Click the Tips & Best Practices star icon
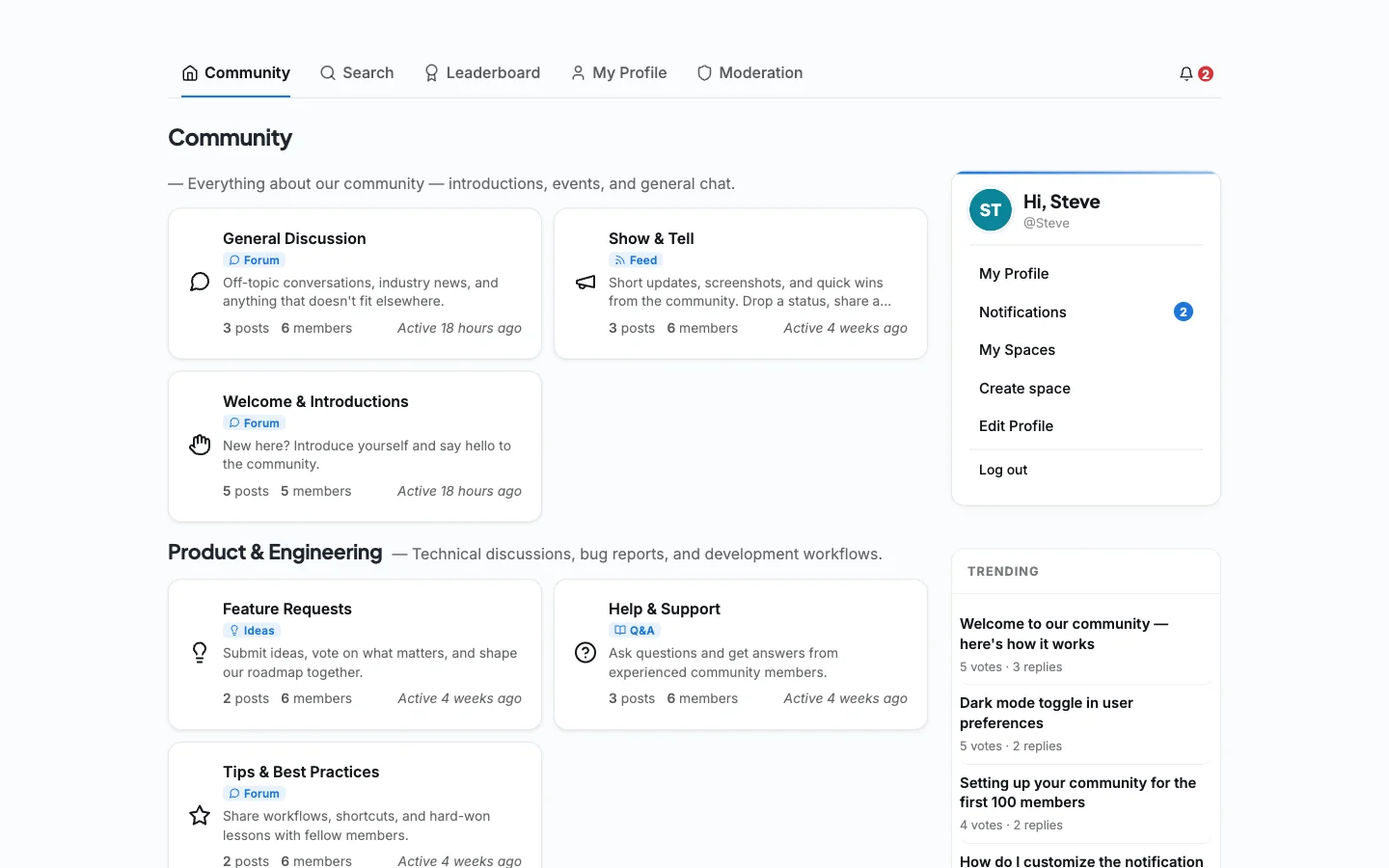The image size is (1389, 868). [x=200, y=815]
